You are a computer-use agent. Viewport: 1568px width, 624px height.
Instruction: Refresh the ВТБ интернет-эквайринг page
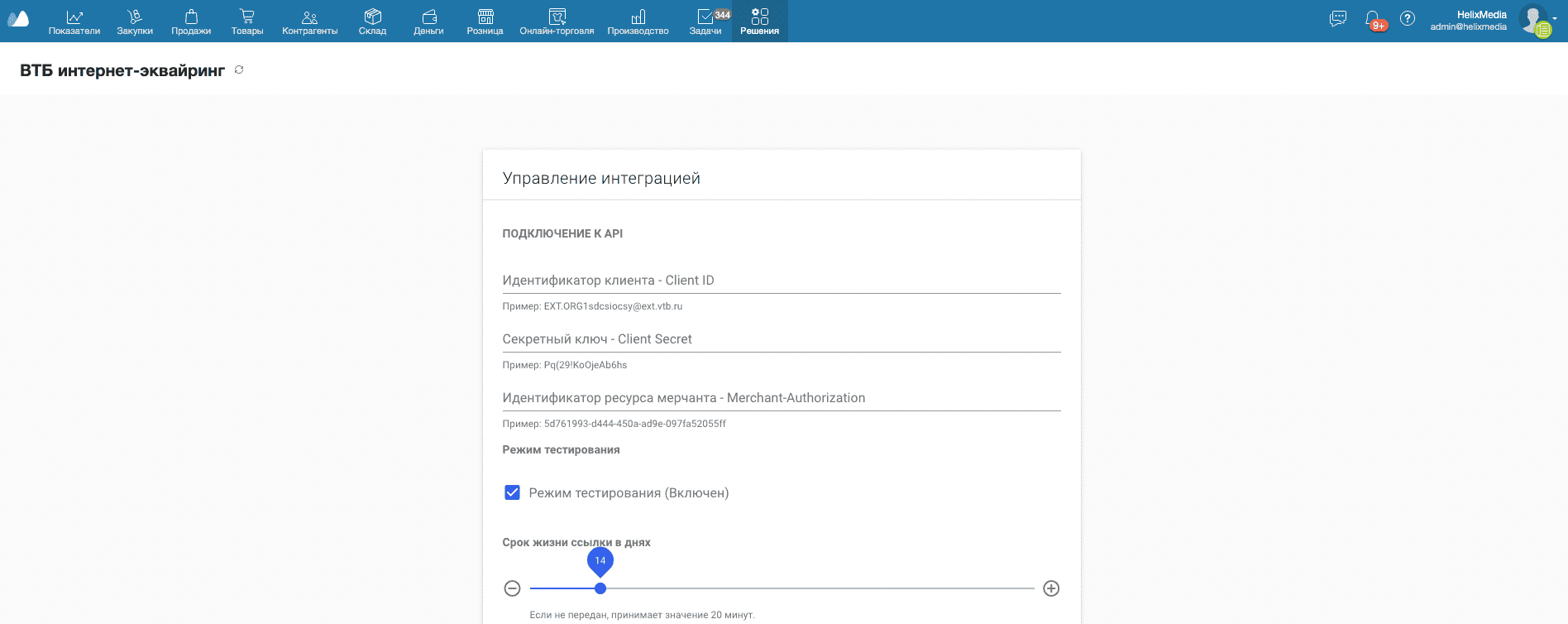[x=239, y=70]
